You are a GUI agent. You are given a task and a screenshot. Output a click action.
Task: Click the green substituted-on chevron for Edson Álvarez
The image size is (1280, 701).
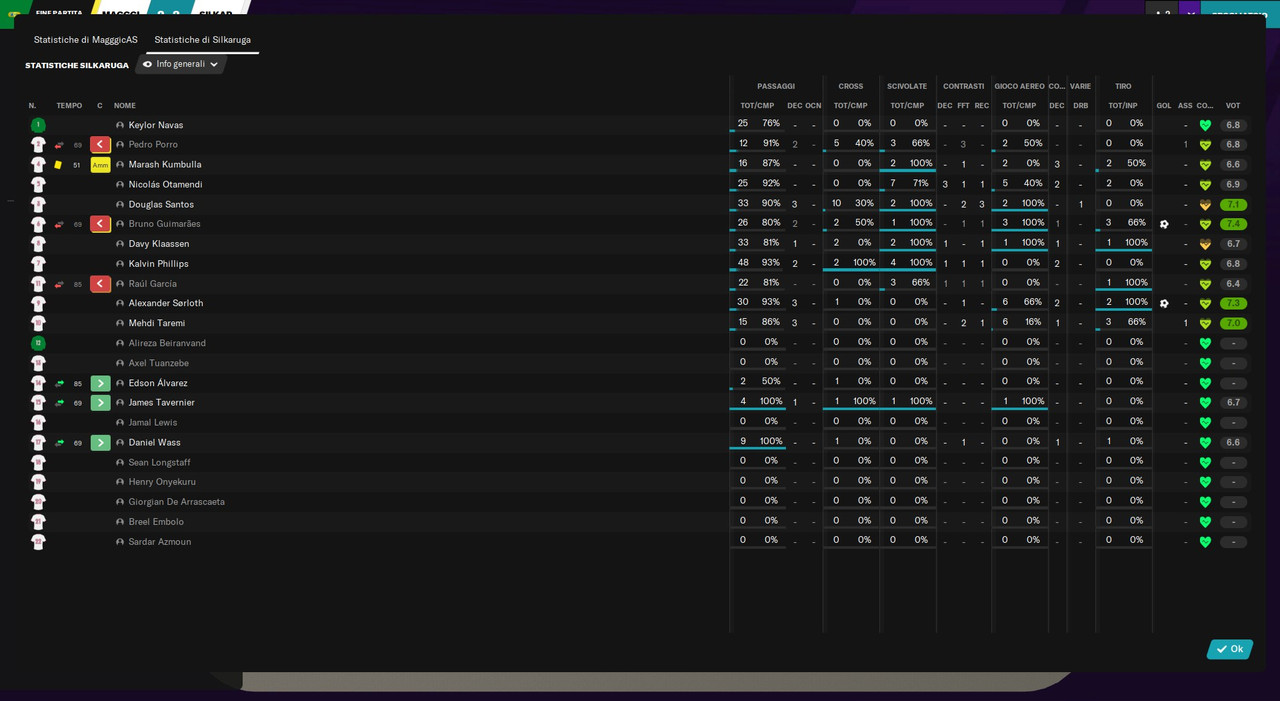tap(100, 383)
